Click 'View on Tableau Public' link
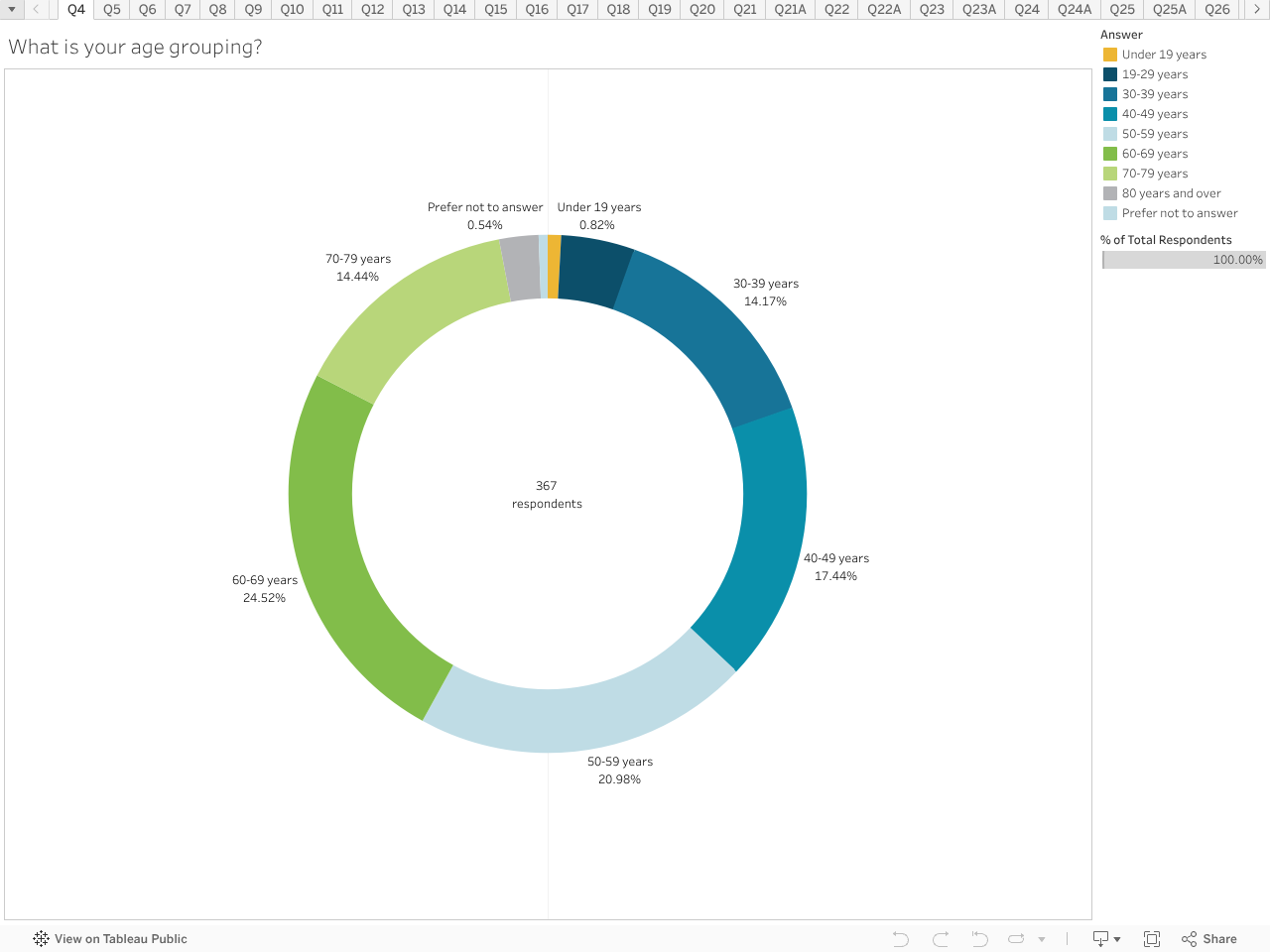This screenshot has height=952, width=1270. click(120, 939)
